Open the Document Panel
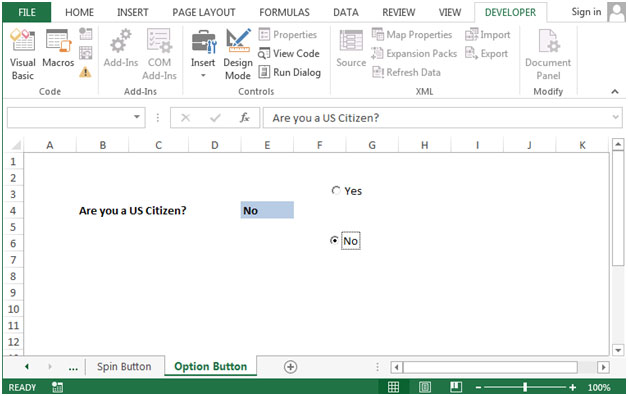 click(548, 54)
